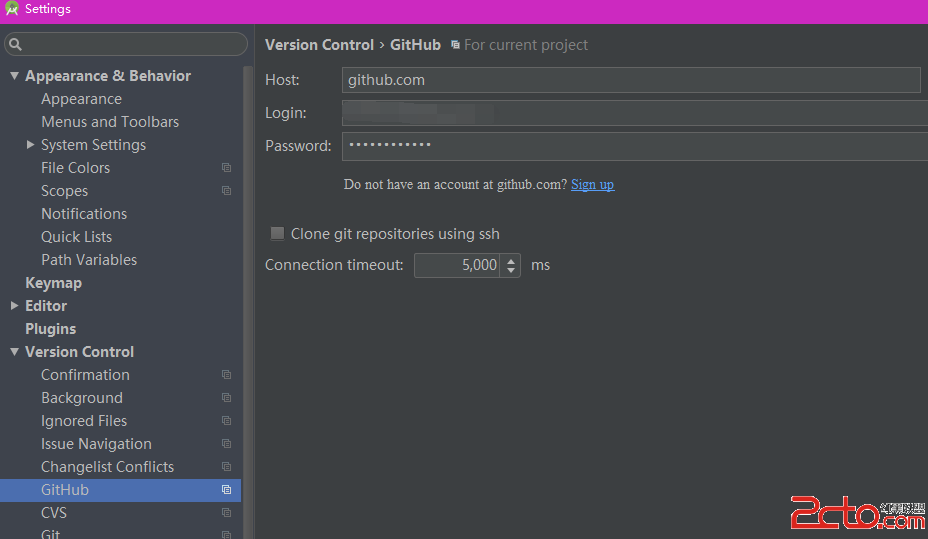928x539 pixels.
Task: Click the settings tree vertical scrollbar
Action: click(x=247, y=302)
